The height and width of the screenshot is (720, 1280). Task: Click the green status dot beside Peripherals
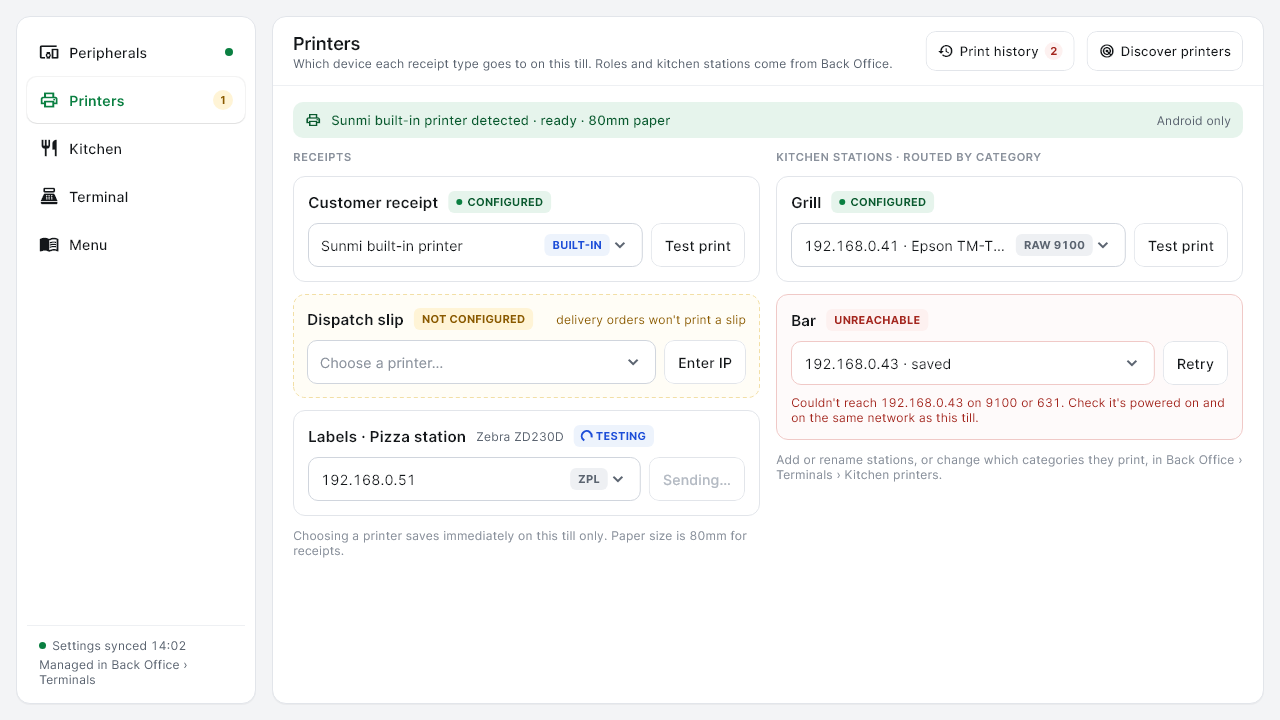click(229, 52)
